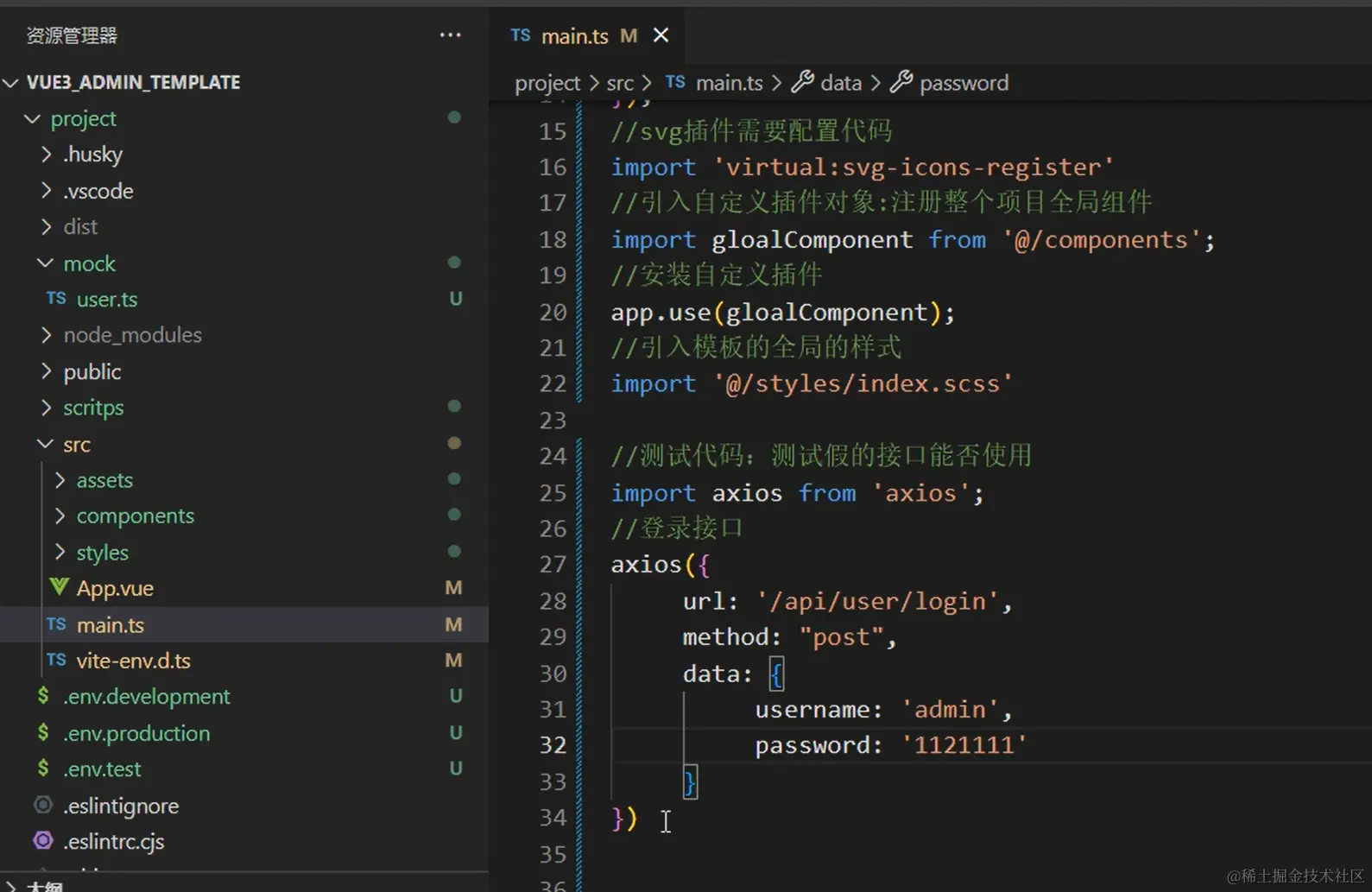
Task: Click the closing brace on line 33
Action: point(690,782)
